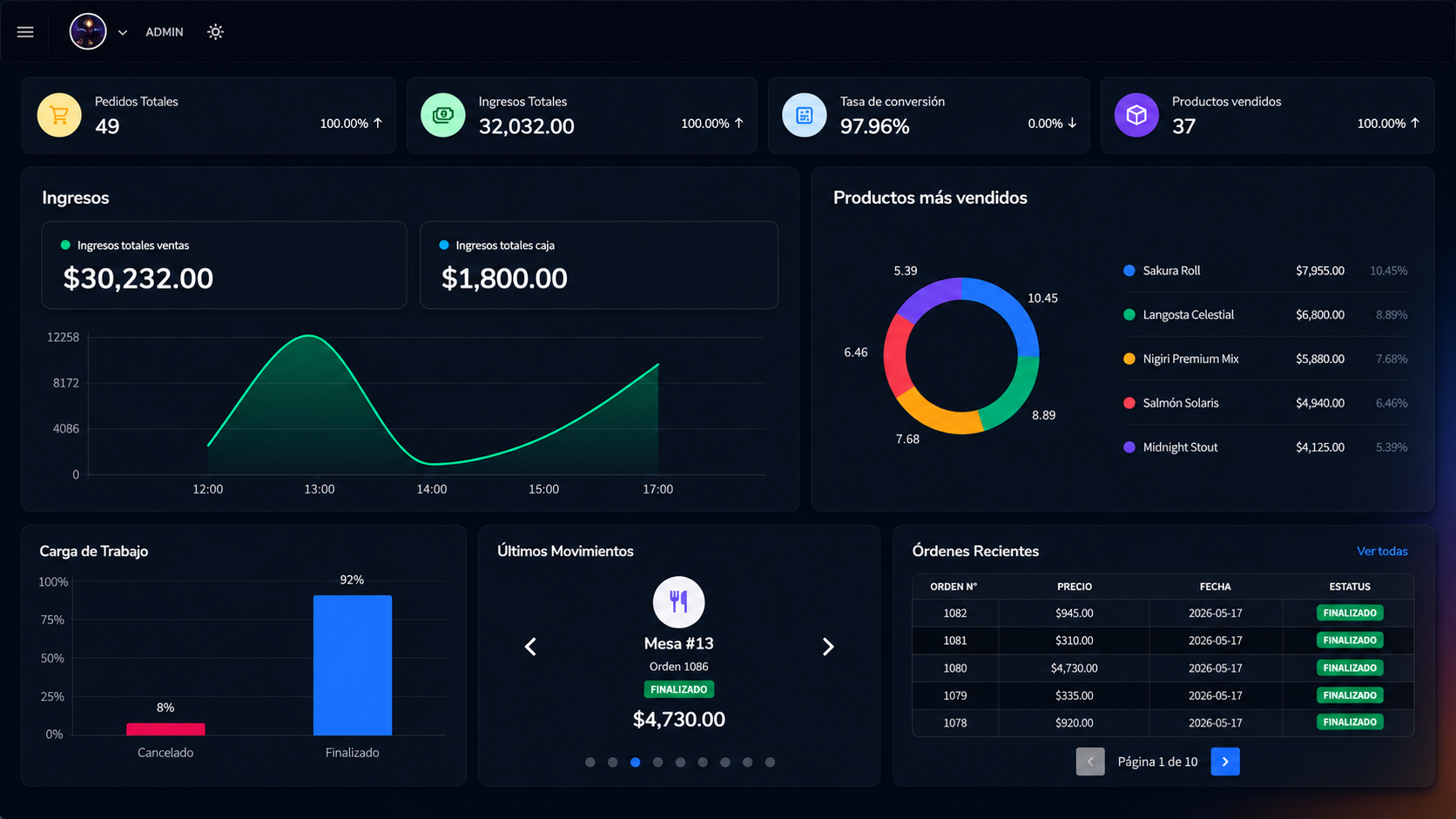Select the Salmón Solaris legend dot
Screen dimensions: 1456x819
click(1129, 403)
